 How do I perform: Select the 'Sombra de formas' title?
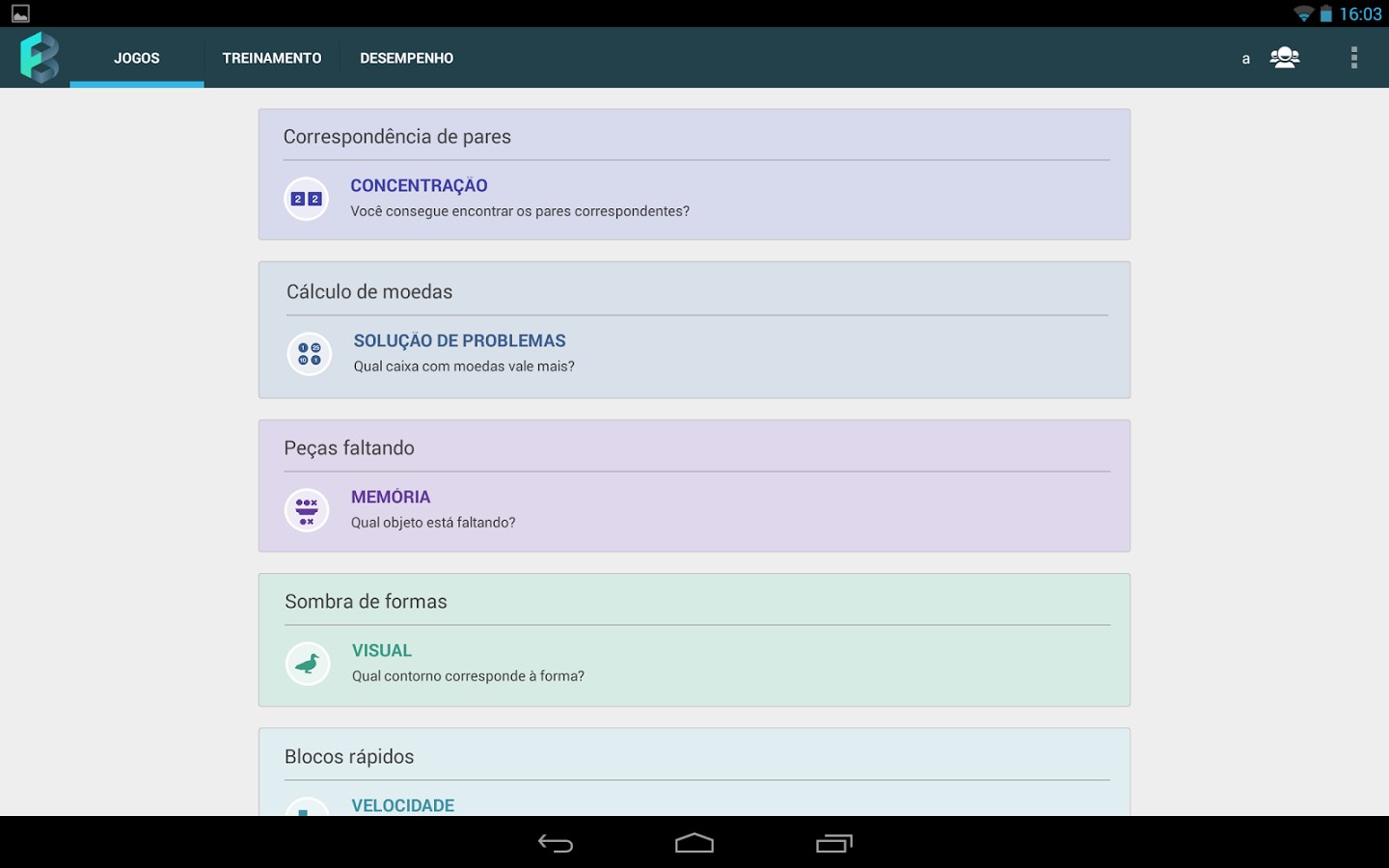[367, 602]
